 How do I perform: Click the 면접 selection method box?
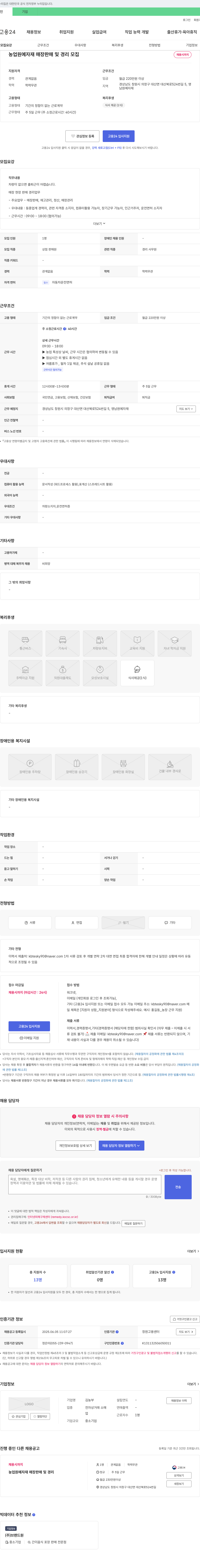pyautogui.click(x=76, y=923)
